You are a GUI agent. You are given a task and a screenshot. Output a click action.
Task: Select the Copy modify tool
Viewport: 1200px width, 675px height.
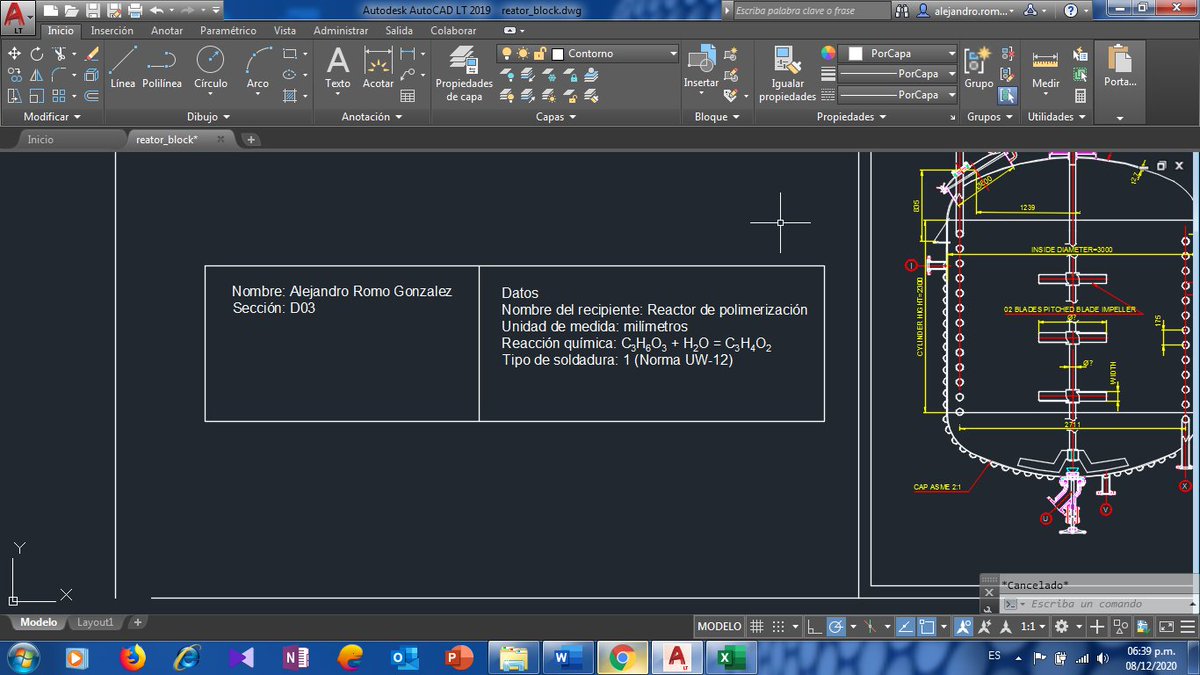[14, 75]
